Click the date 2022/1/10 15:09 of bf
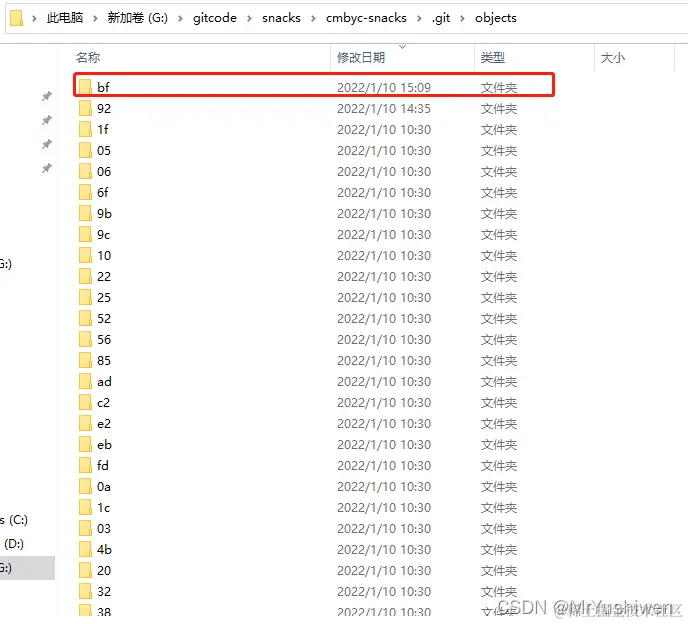The height and width of the screenshot is (624, 688). coord(384,87)
